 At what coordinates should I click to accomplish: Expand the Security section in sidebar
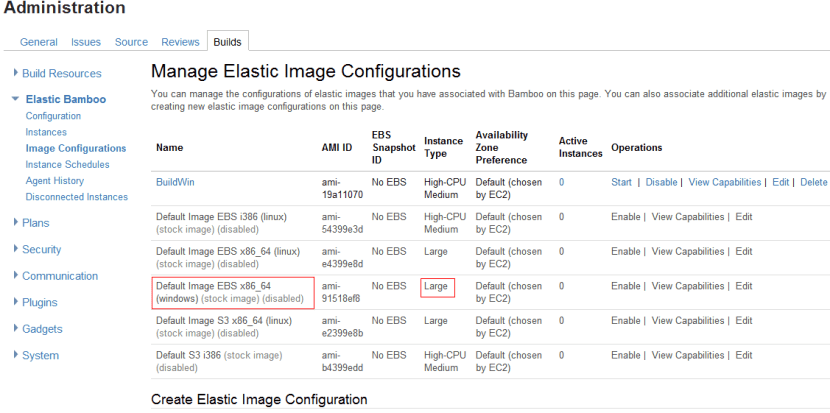coord(41,249)
